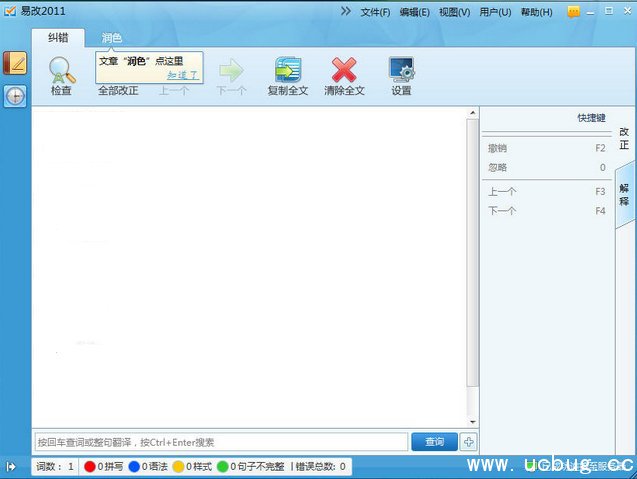Click inside the main text editing area

(x=249, y=267)
